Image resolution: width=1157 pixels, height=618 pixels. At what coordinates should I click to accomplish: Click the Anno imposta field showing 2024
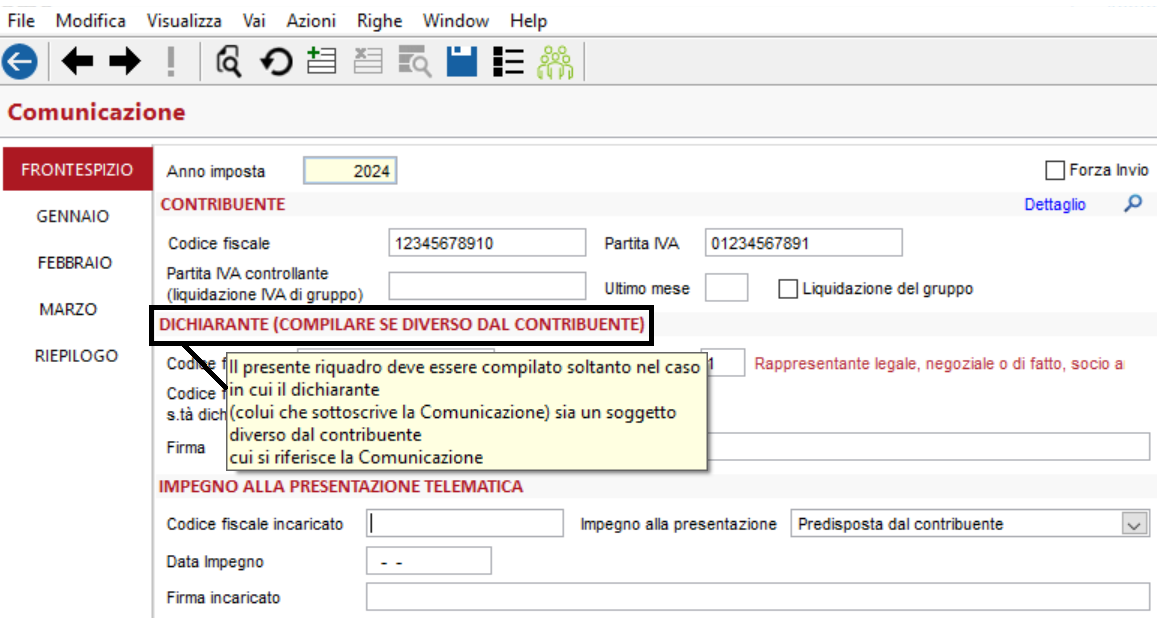350,171
